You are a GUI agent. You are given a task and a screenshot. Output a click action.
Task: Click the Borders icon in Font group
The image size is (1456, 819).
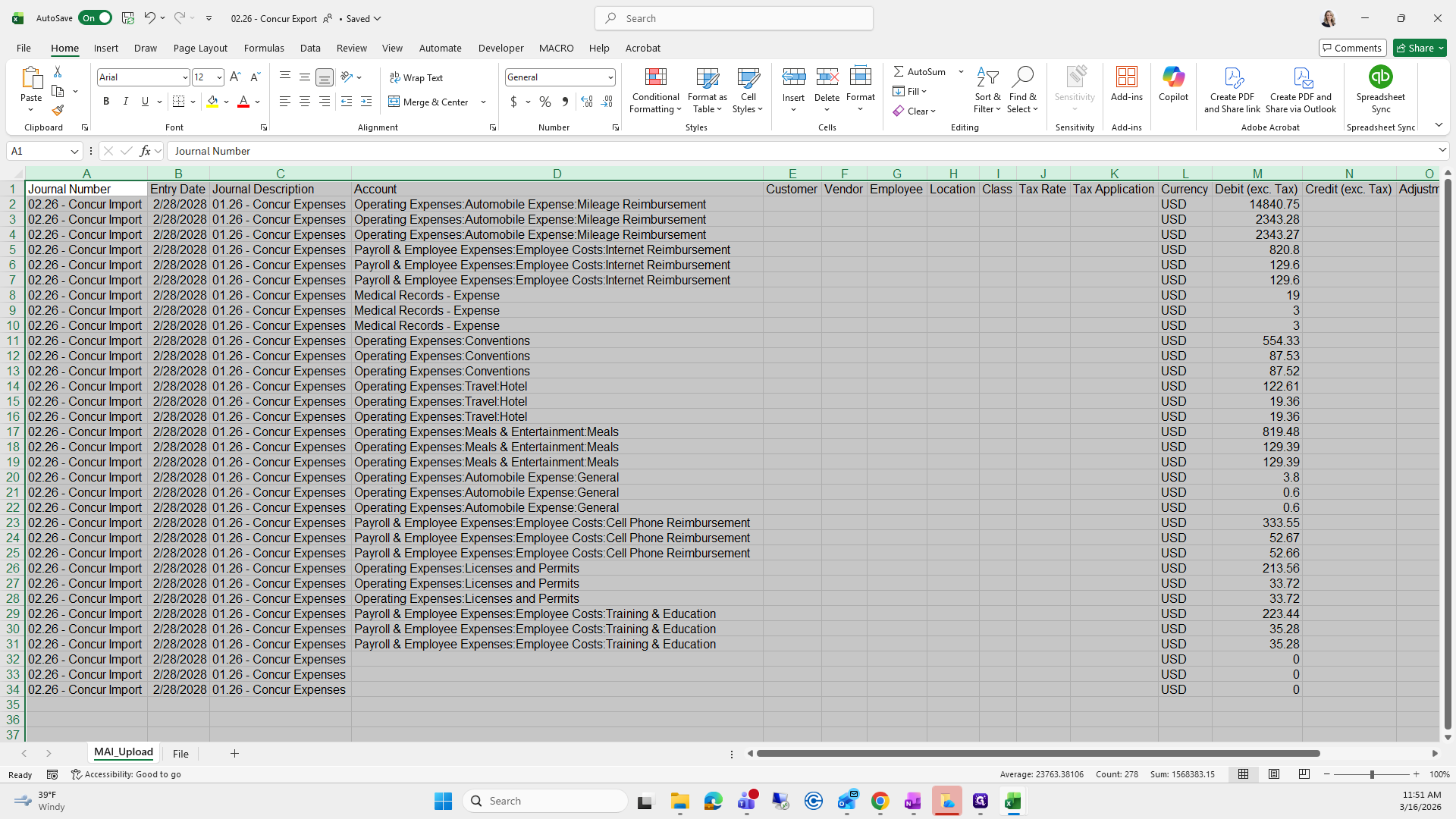pos(179,102)
